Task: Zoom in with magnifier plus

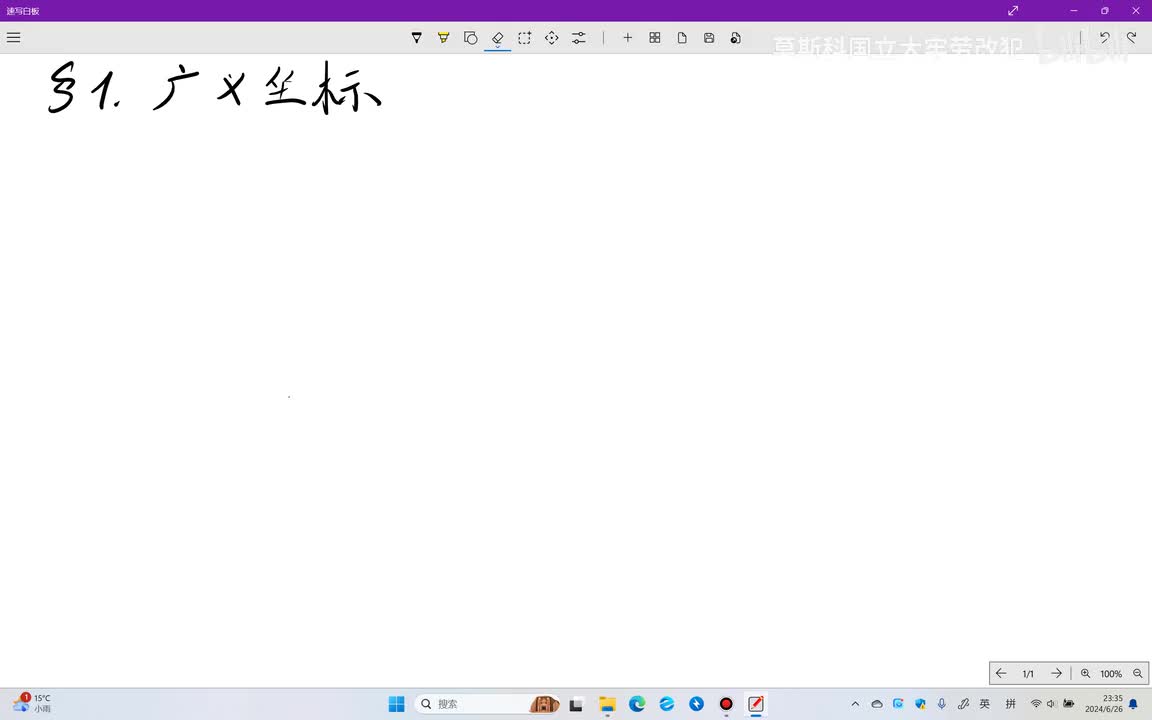Action: click(1085, 673)
